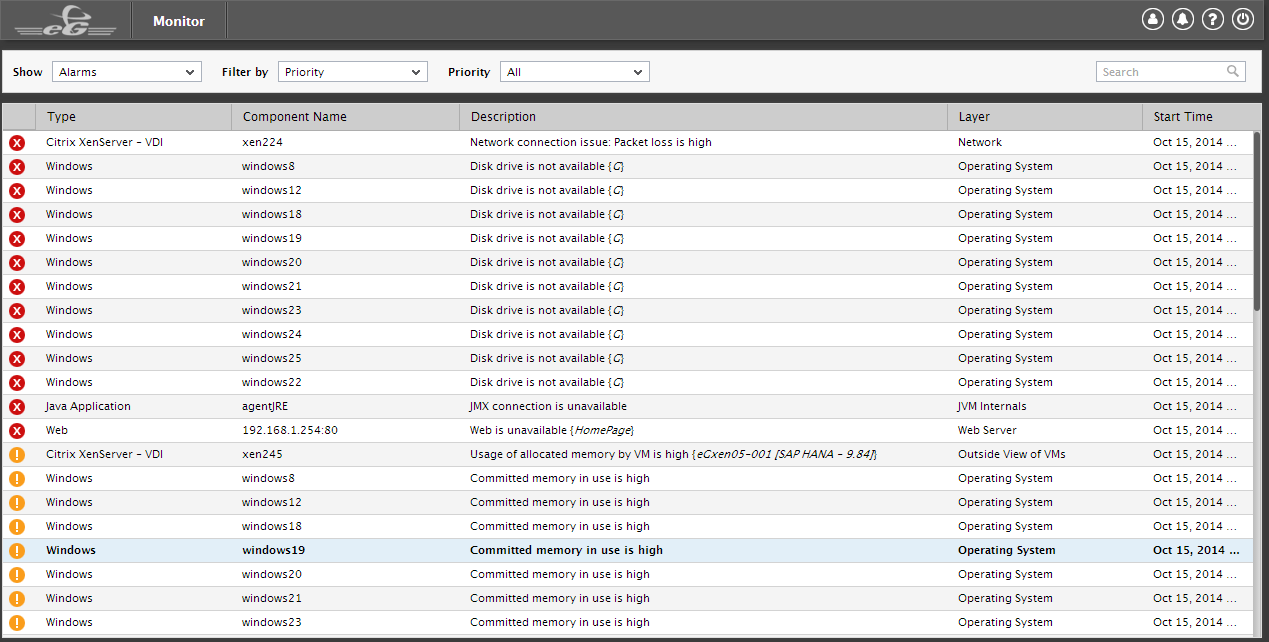The height and width of the screenshot is (642, 1269).
Task: Click 'Web is unavailable {HomePage}' description
Action: 552,430
